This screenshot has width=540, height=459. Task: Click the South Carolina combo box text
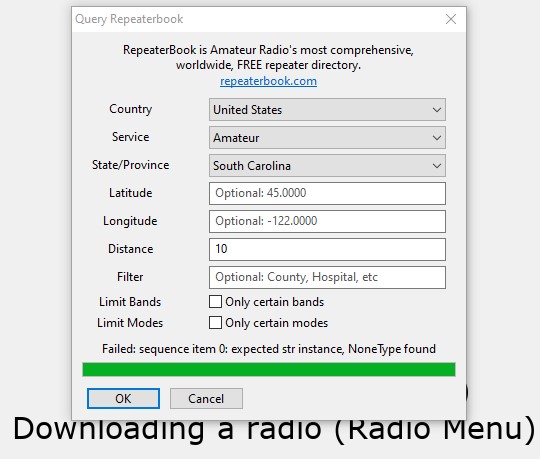252,166
